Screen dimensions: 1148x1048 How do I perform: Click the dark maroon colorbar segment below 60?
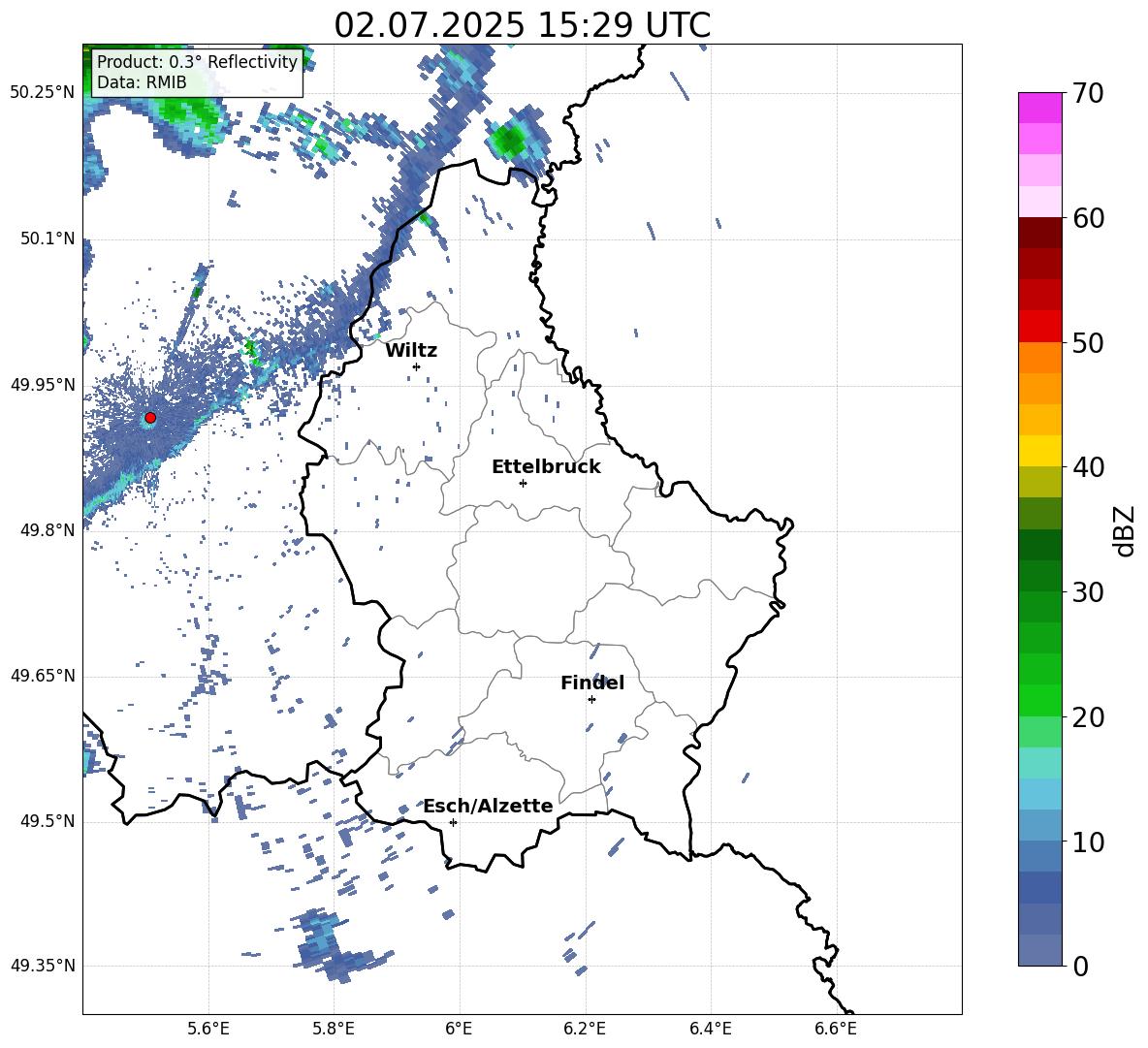click(x=1039, y=233)
